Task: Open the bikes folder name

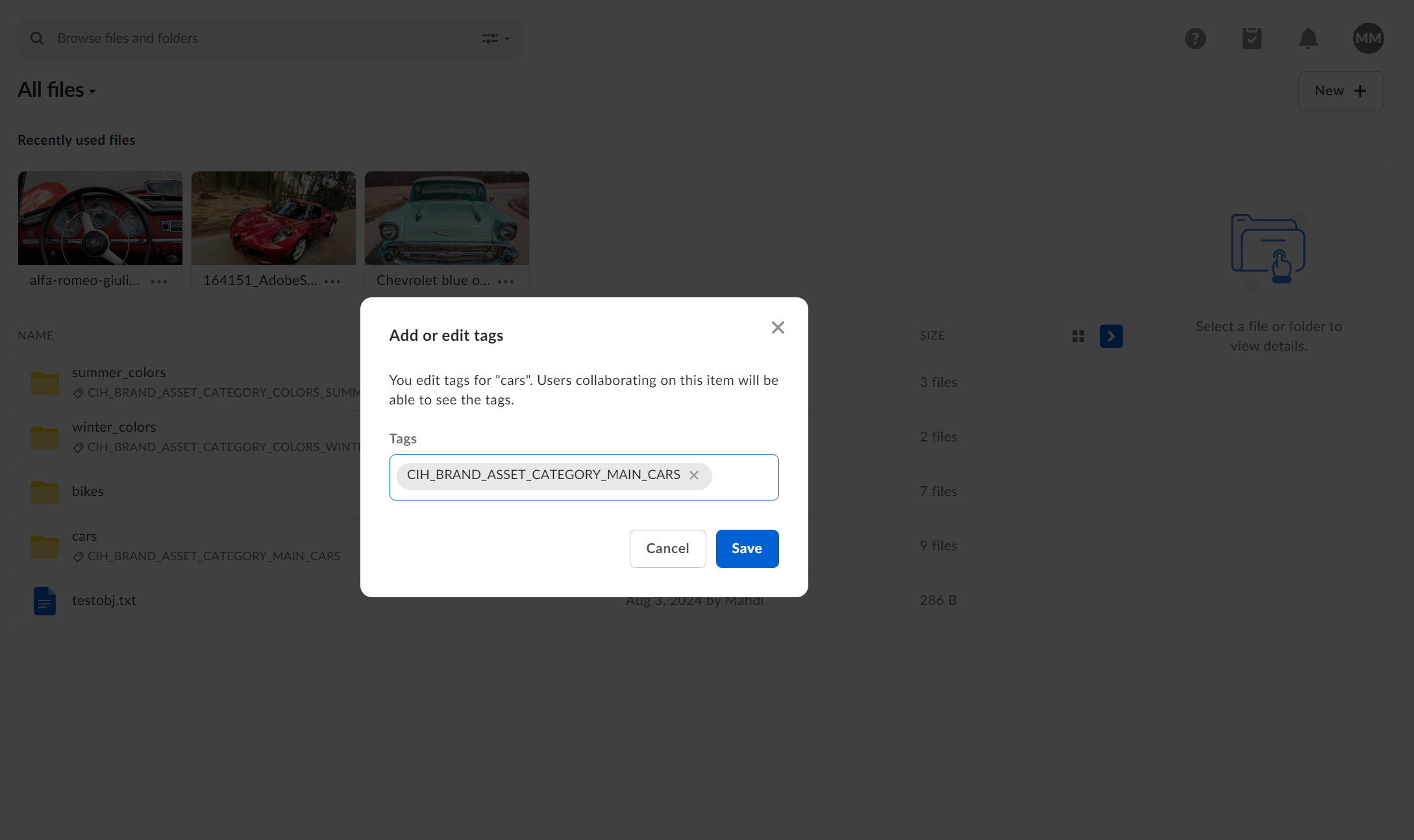Action: click(88, 491)
